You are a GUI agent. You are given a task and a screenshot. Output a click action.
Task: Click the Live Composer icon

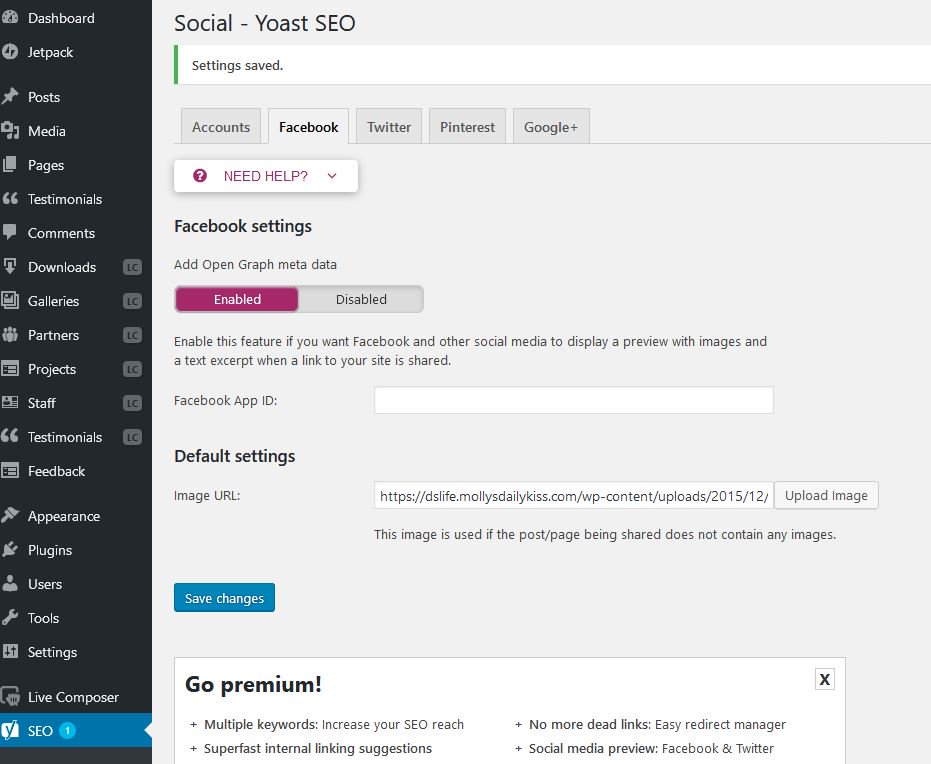10,697
